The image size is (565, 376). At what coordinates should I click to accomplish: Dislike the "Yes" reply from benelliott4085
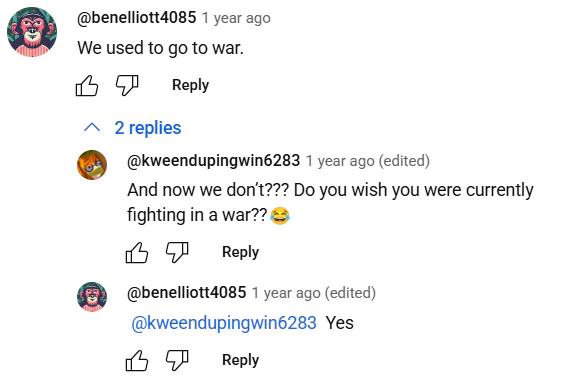[x=177, y=360]
